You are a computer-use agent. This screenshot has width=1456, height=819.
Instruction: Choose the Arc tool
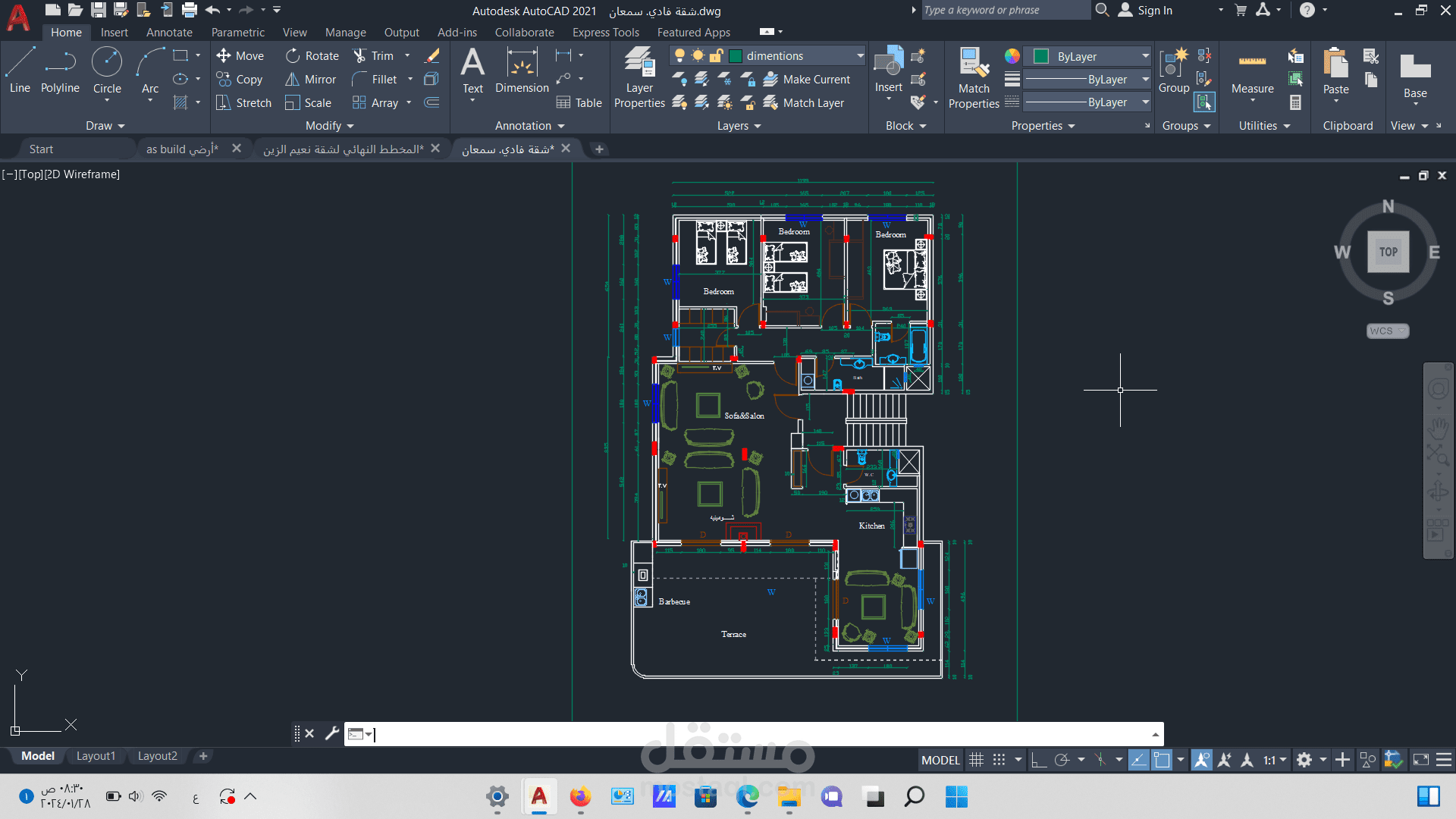(x=150, y=70)
